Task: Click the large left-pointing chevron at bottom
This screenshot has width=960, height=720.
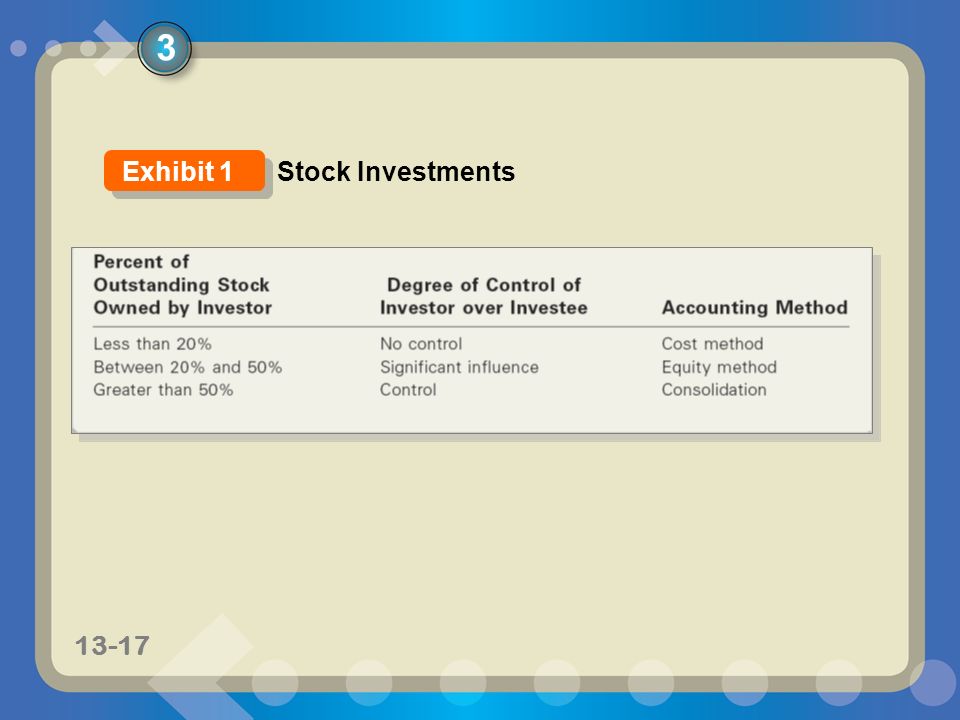Action: (x=202, y=667)
